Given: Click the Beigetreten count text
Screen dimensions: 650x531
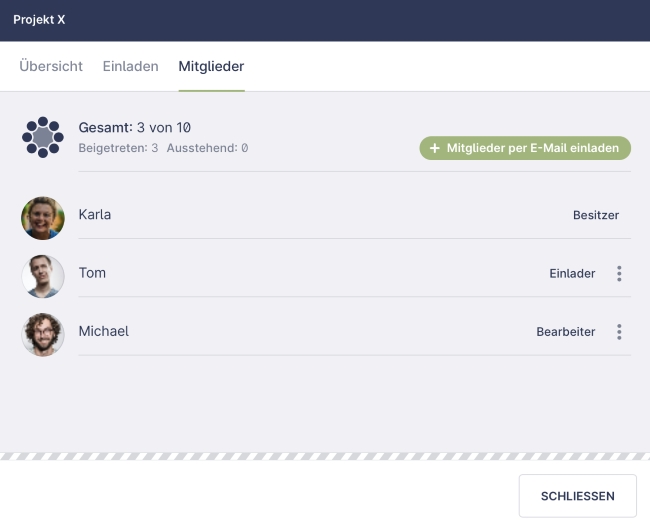Looking at the screenshot, I should [x=118, y=148].
